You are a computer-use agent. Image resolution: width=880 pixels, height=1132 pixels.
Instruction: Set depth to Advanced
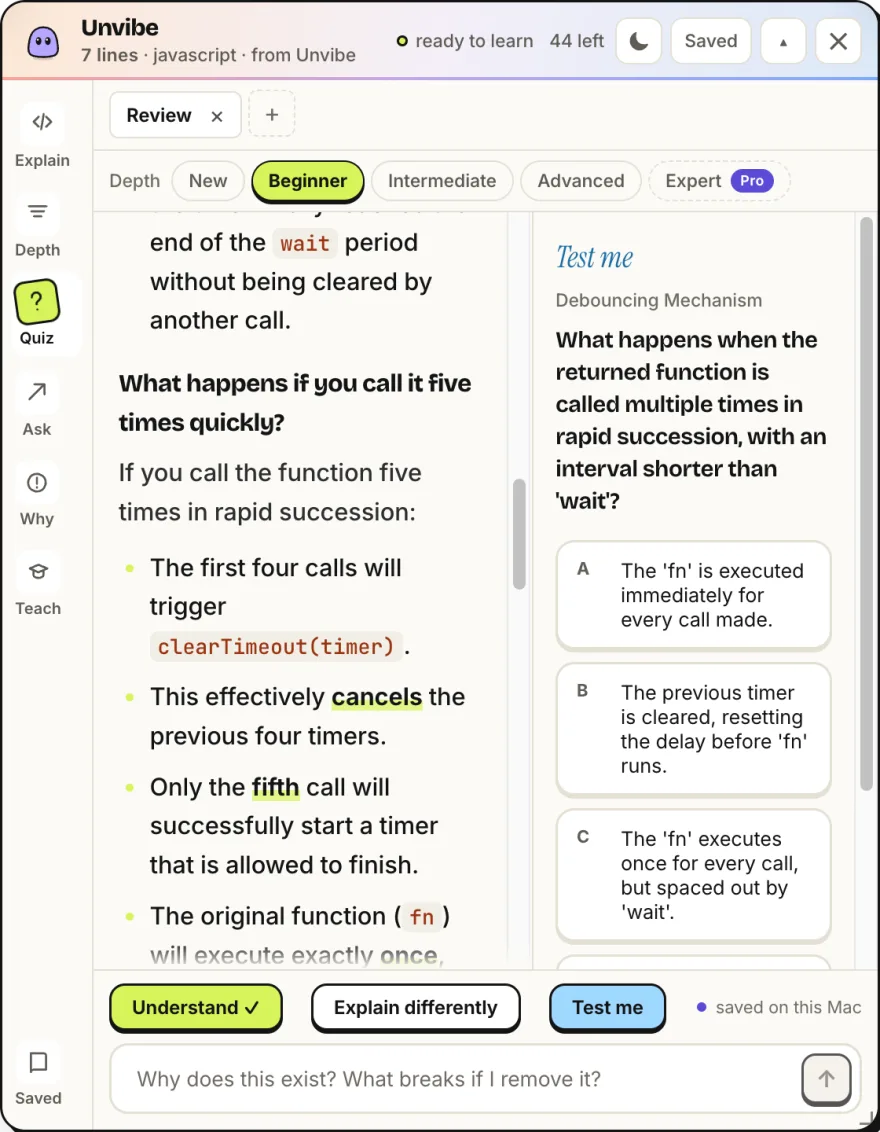click(580, 180)
